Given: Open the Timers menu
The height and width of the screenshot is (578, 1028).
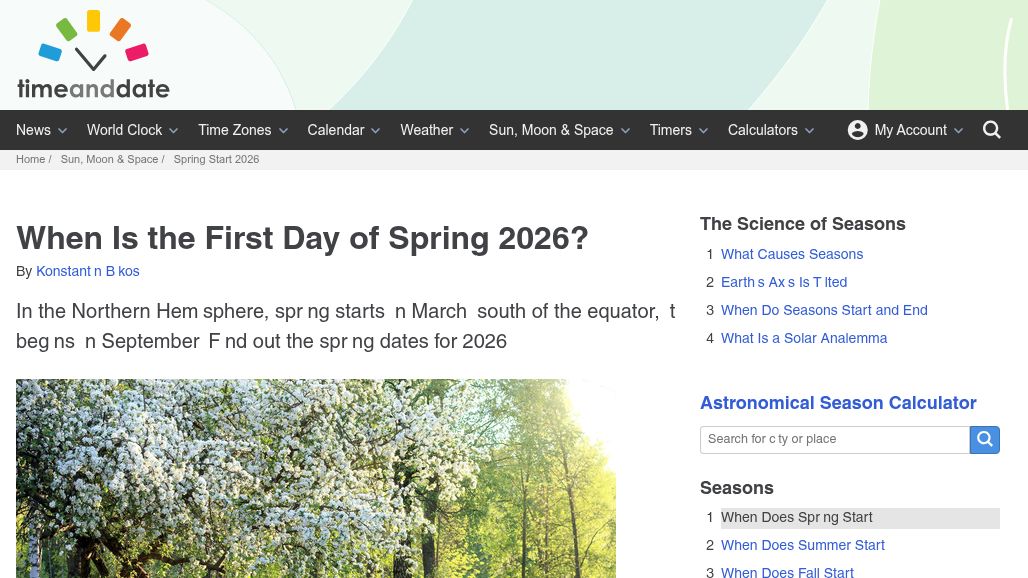Looking at the screenshot, I should coord(670,130).
